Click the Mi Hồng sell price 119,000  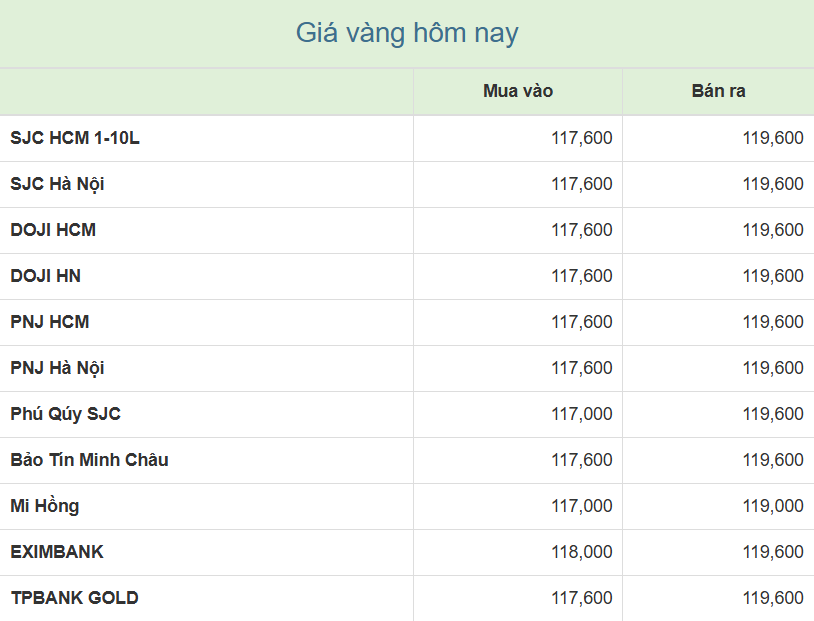(x=772, y=506)
